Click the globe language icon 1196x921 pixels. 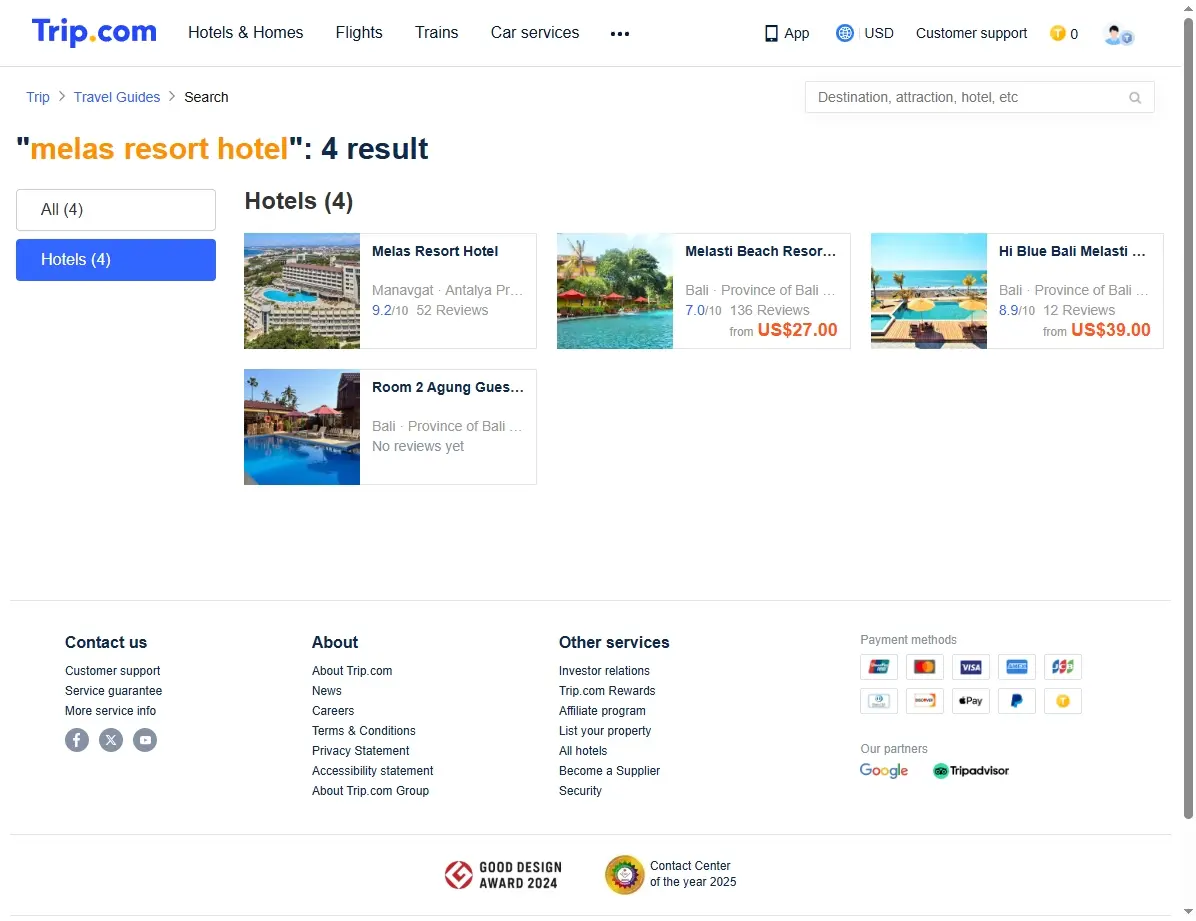click(844, 33)
